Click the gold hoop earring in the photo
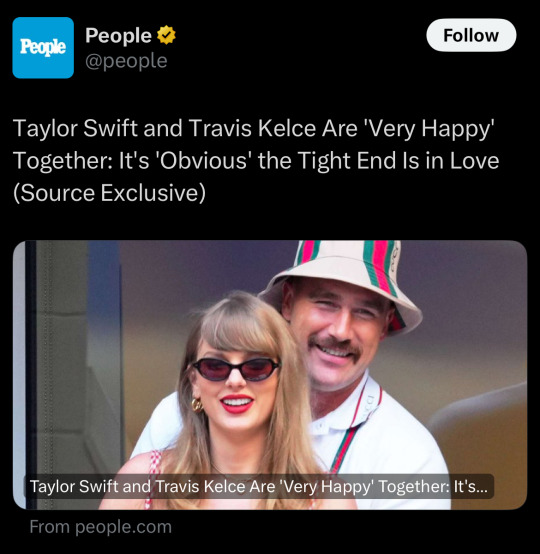Viewport: 540px width, 554px height. (197, 405)
